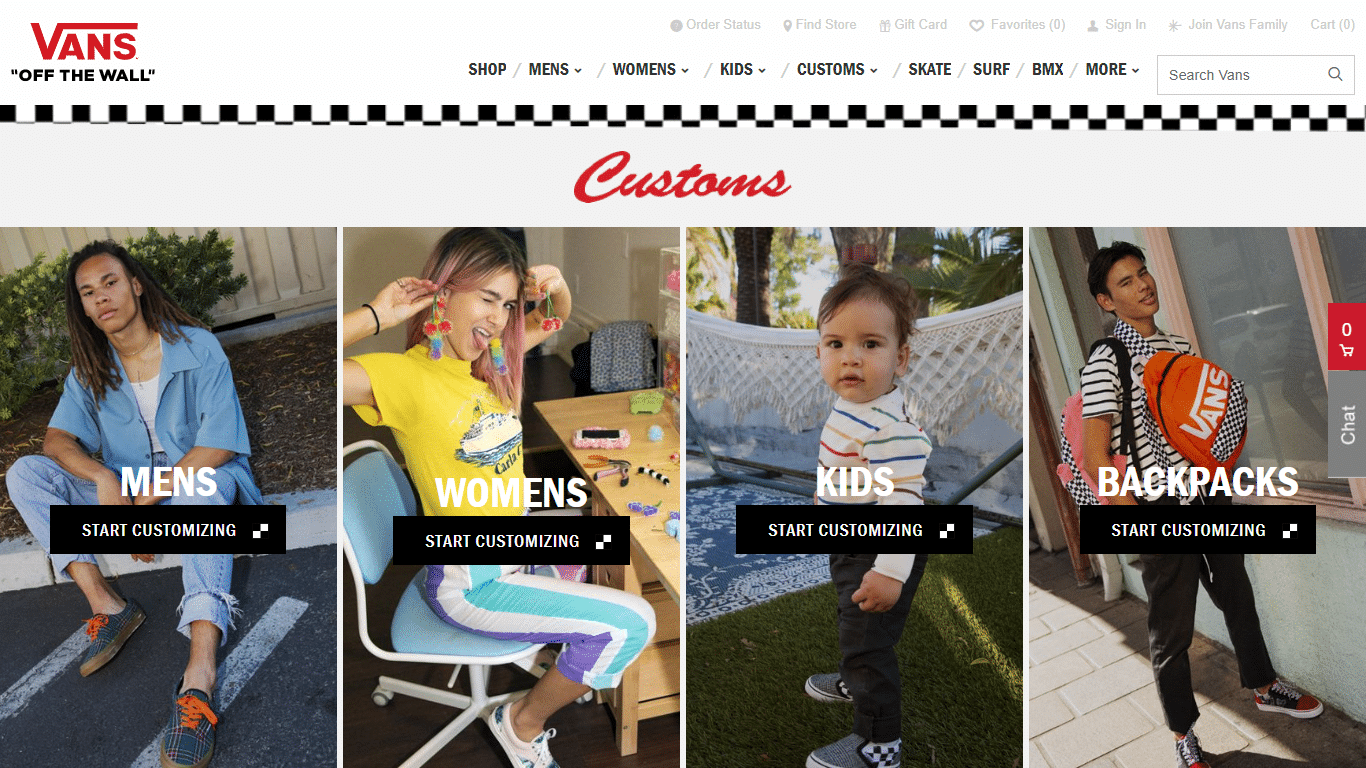Open the More dropdown menu

tap(1112, 69)
